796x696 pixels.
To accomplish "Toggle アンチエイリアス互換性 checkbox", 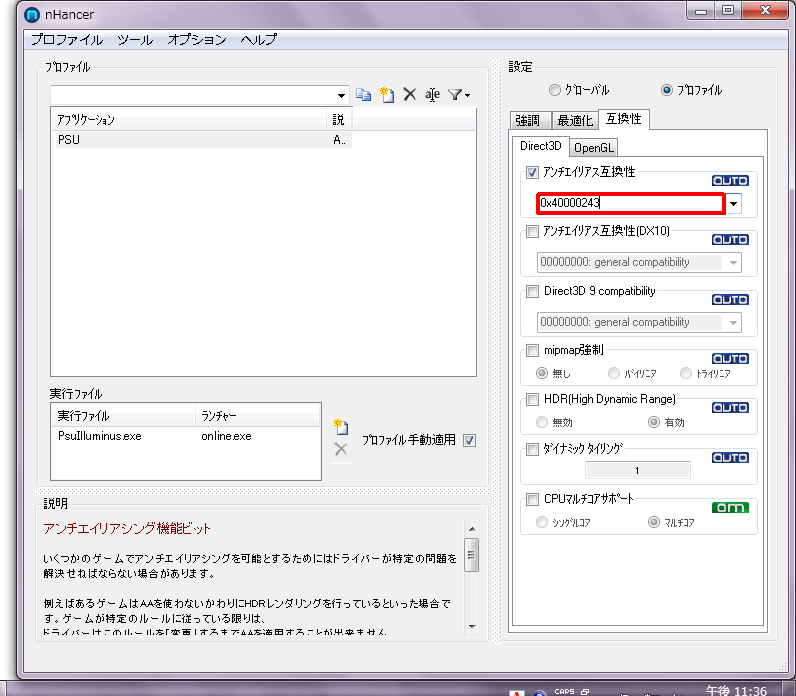I will [x=532, y=173].
